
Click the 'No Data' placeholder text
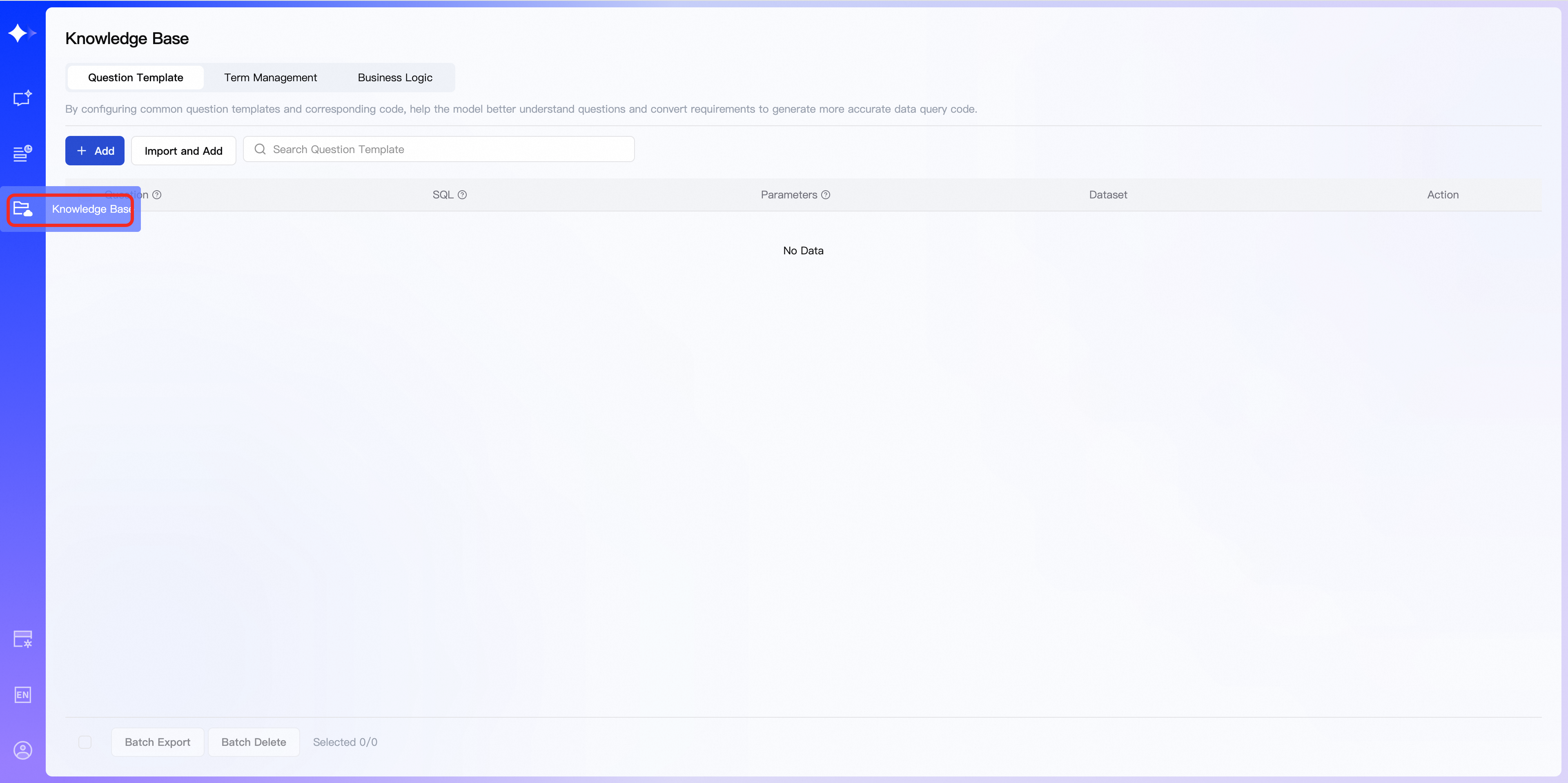804,251
